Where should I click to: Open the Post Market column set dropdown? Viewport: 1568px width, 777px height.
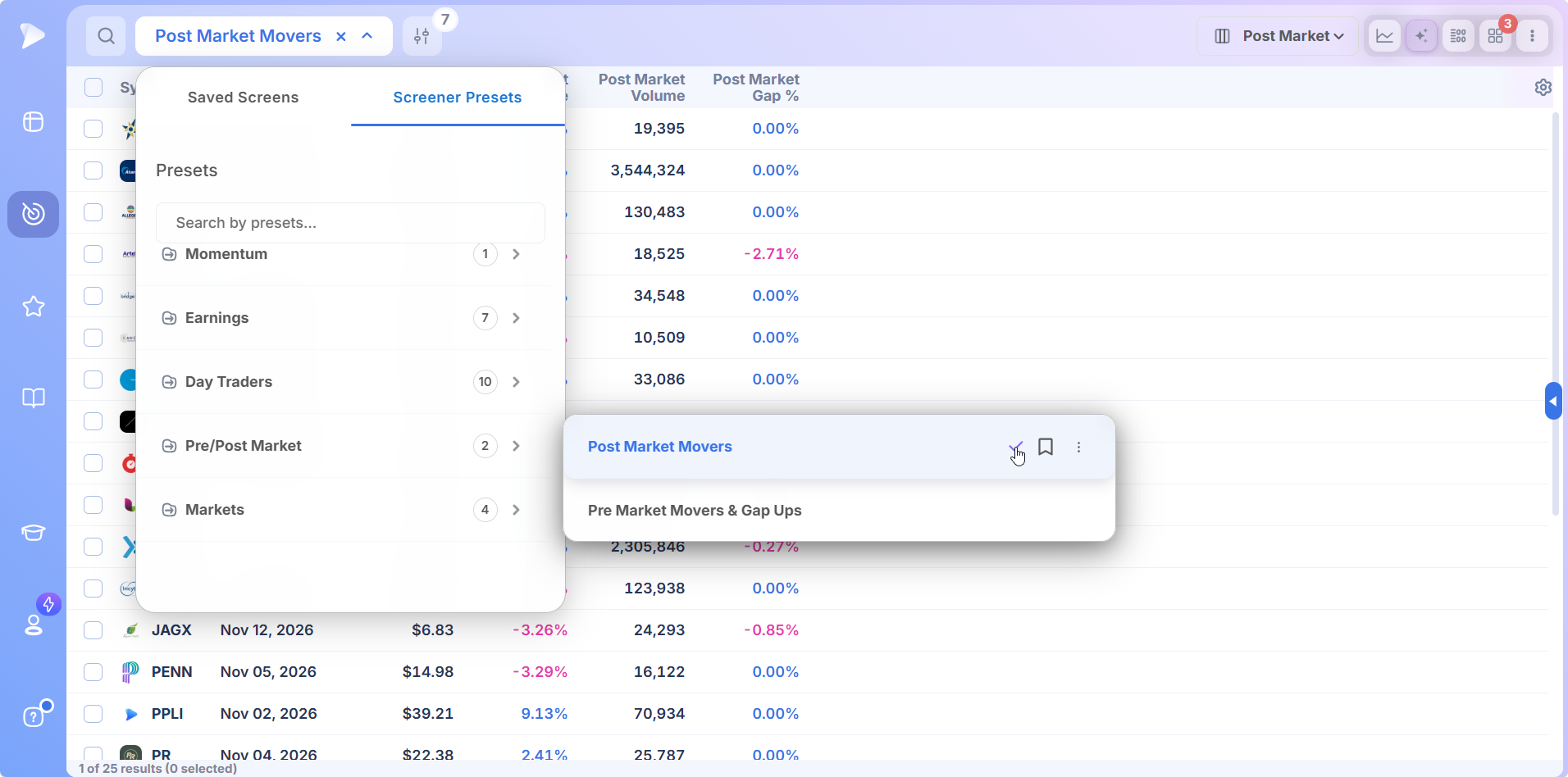click(1278, 36)
